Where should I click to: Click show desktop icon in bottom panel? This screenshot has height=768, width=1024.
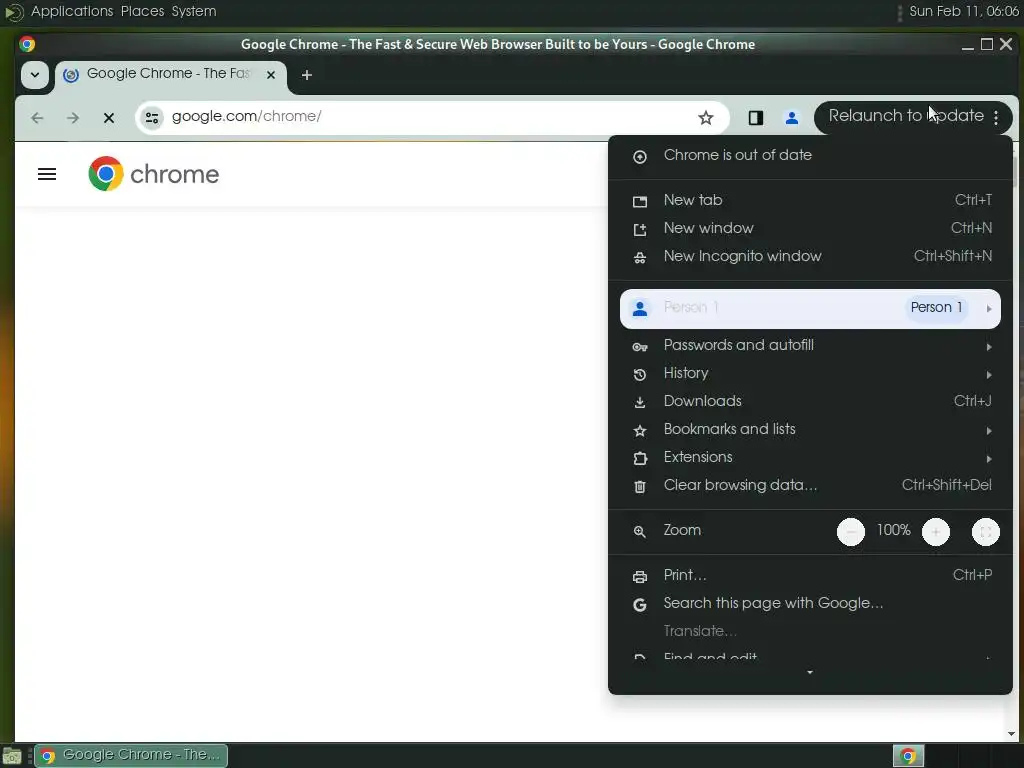[x=12, y=757]
